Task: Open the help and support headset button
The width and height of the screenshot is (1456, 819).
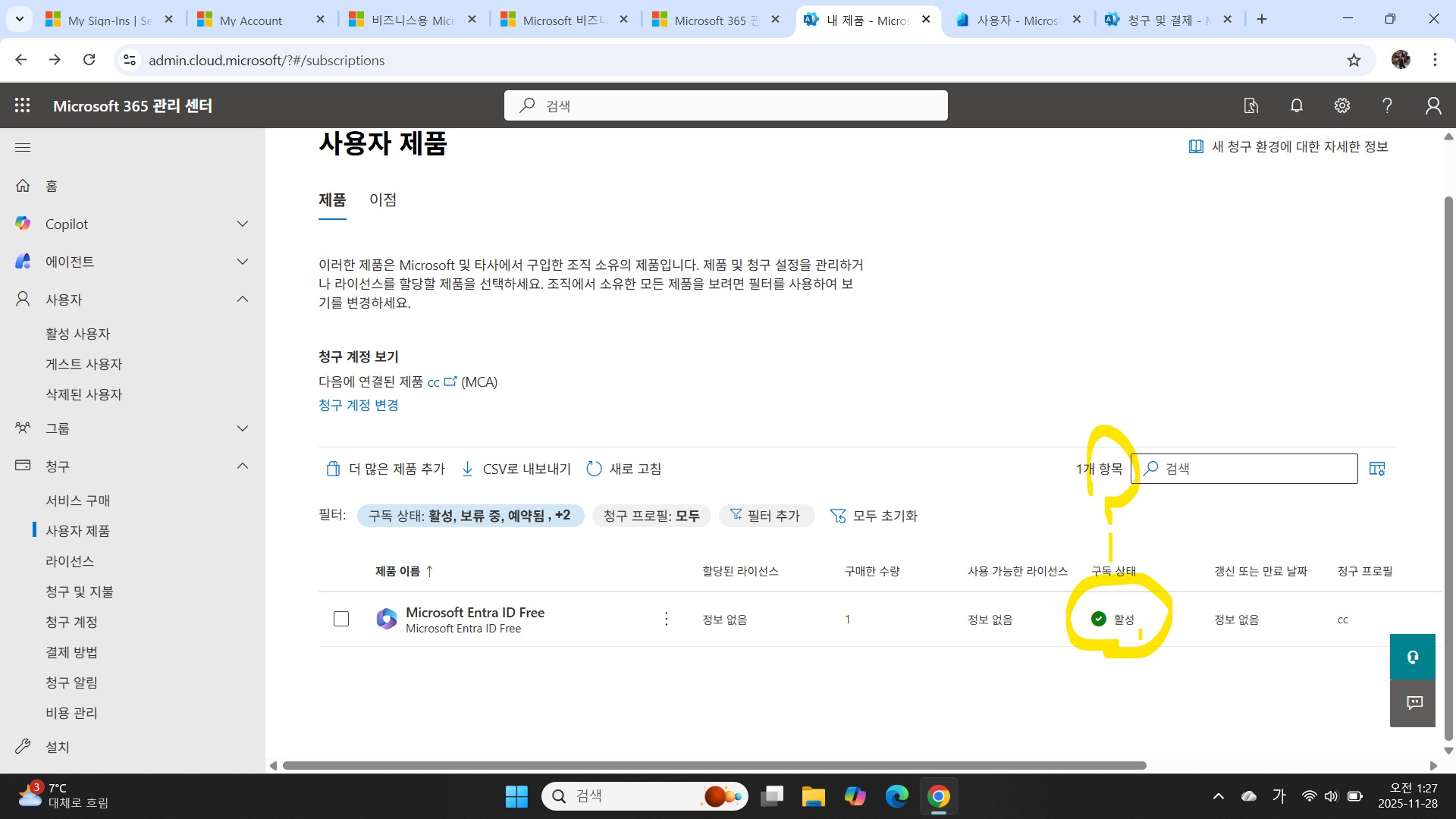Action: 1413,657
